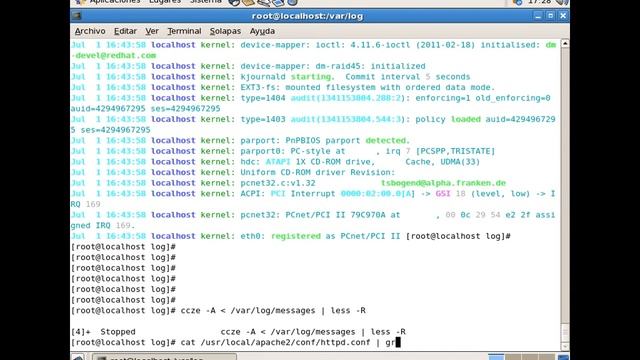The height and width of the screenshot is (360, 640).
Task: Click 'ATAPI' in the hdc line
Action: (x=278, y=162)
